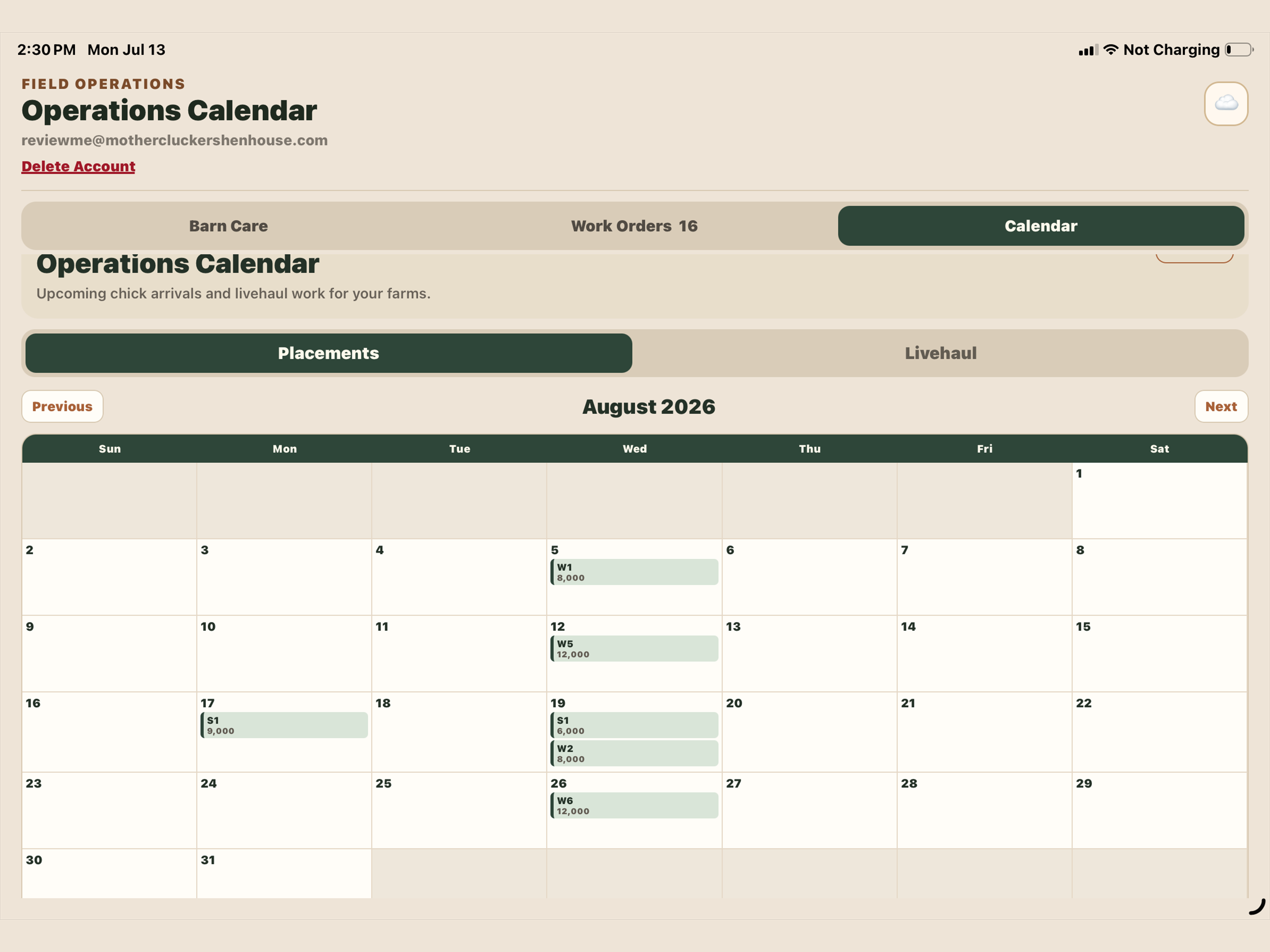Open the Barn Care tab
The width and height of the screenshot is (1270, 952).
click(x=229, y=225)
